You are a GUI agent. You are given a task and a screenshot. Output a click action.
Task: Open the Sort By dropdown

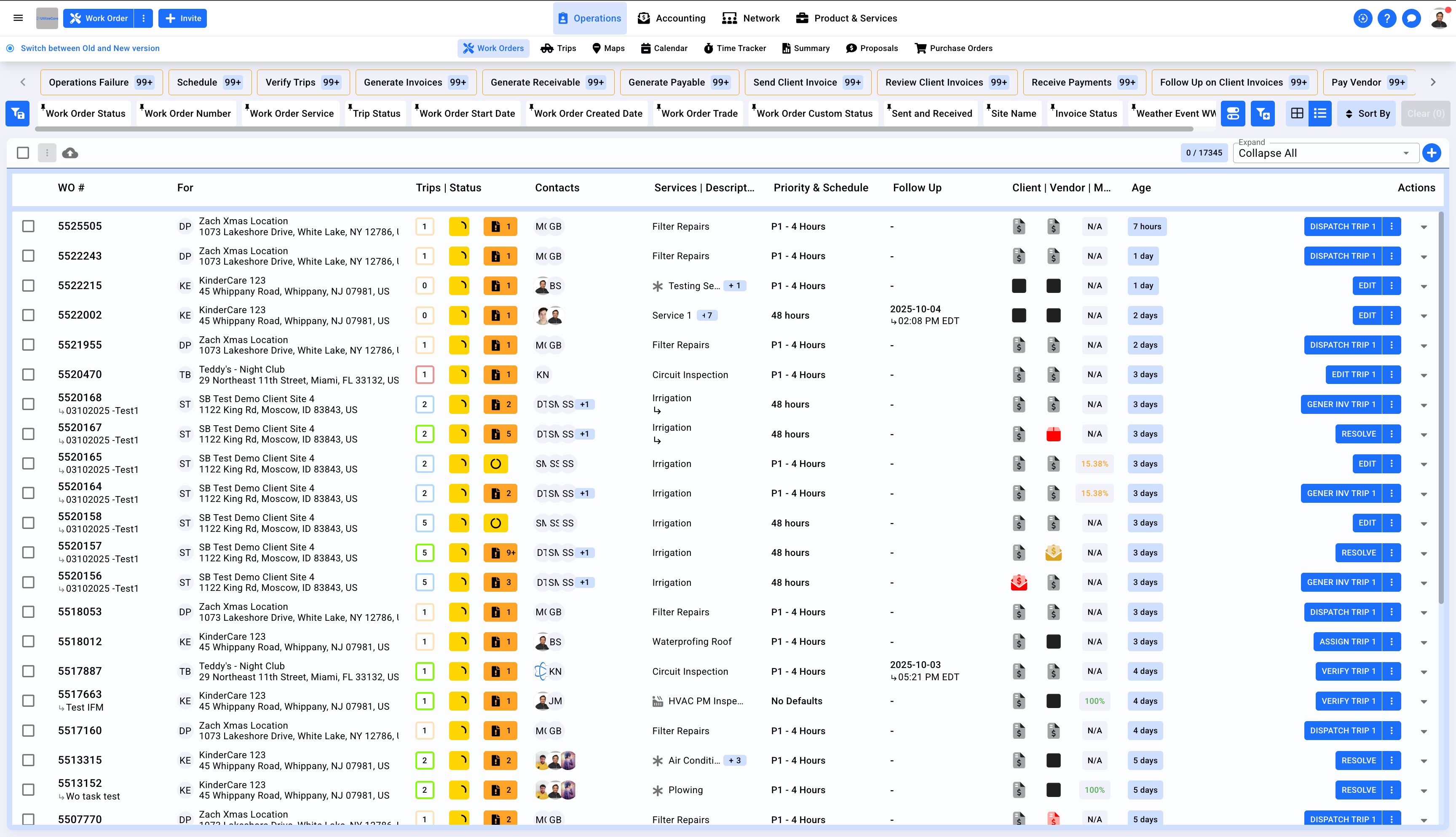[1366, 114]
